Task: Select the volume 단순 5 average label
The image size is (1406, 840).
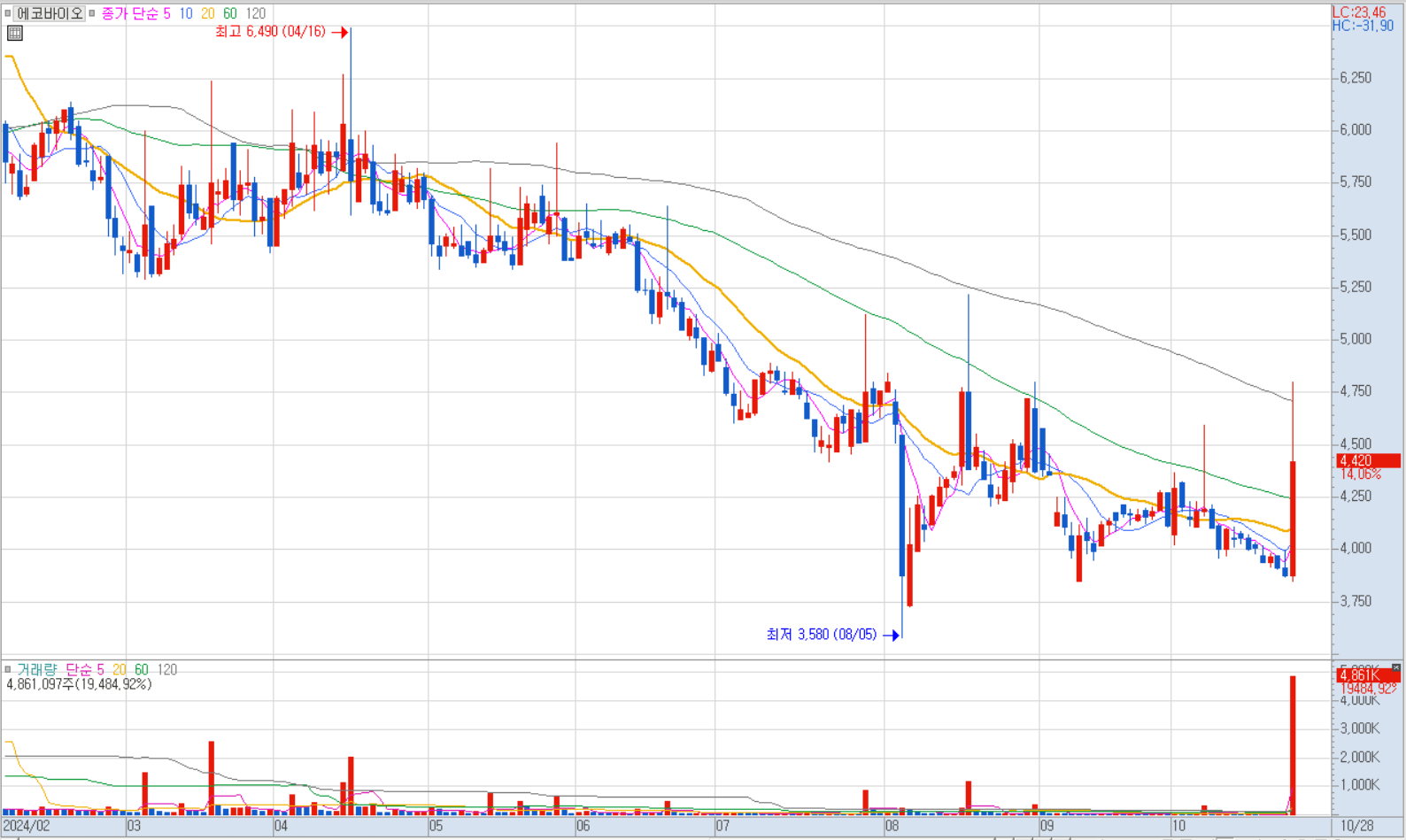Action: (x=85, y=669)
